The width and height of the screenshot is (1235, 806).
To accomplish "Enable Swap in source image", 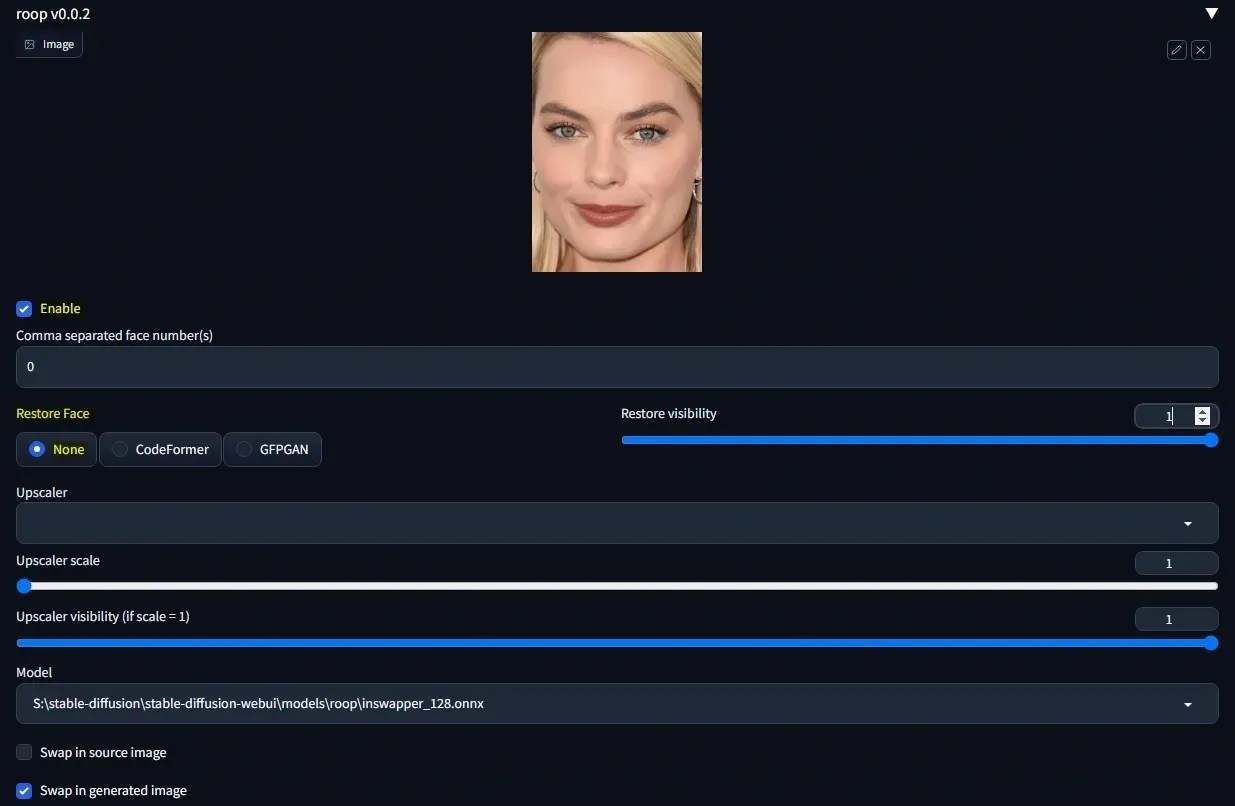I will click(x=23, y=752).
